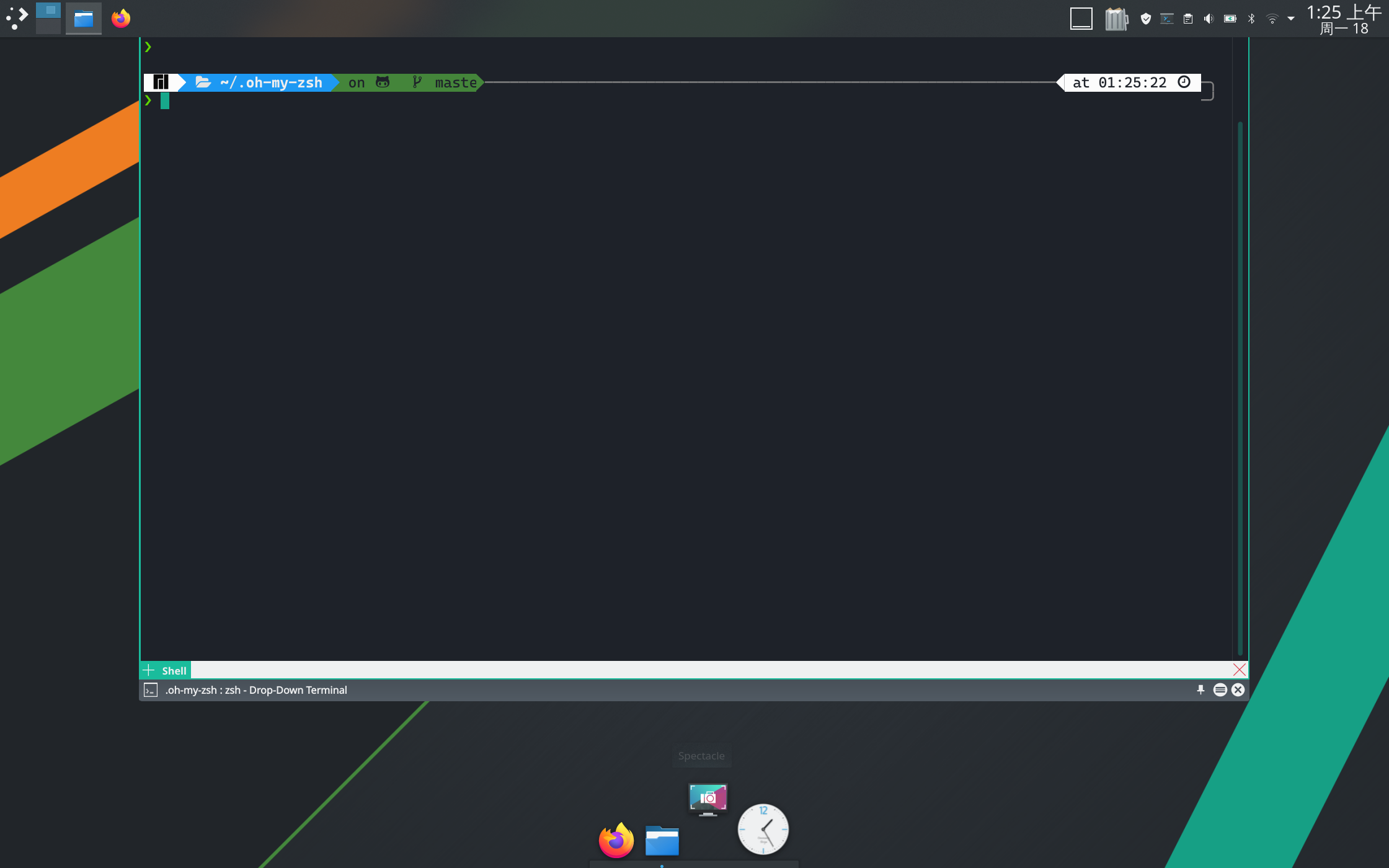
Task: Click the Yakuake terminal icon in the tray
Action: click(1166, 18)
